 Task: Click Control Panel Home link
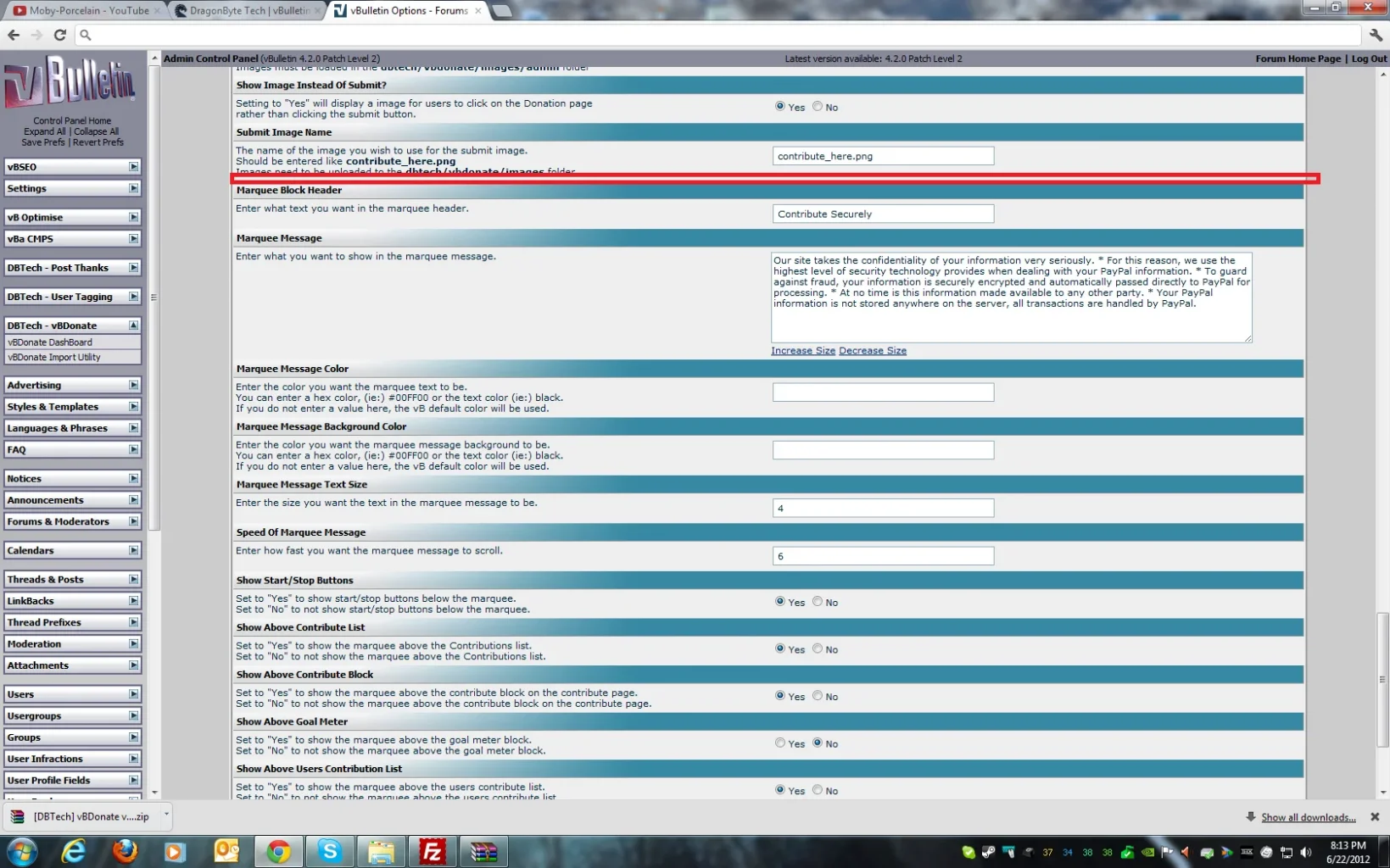[x=72, y=120]
